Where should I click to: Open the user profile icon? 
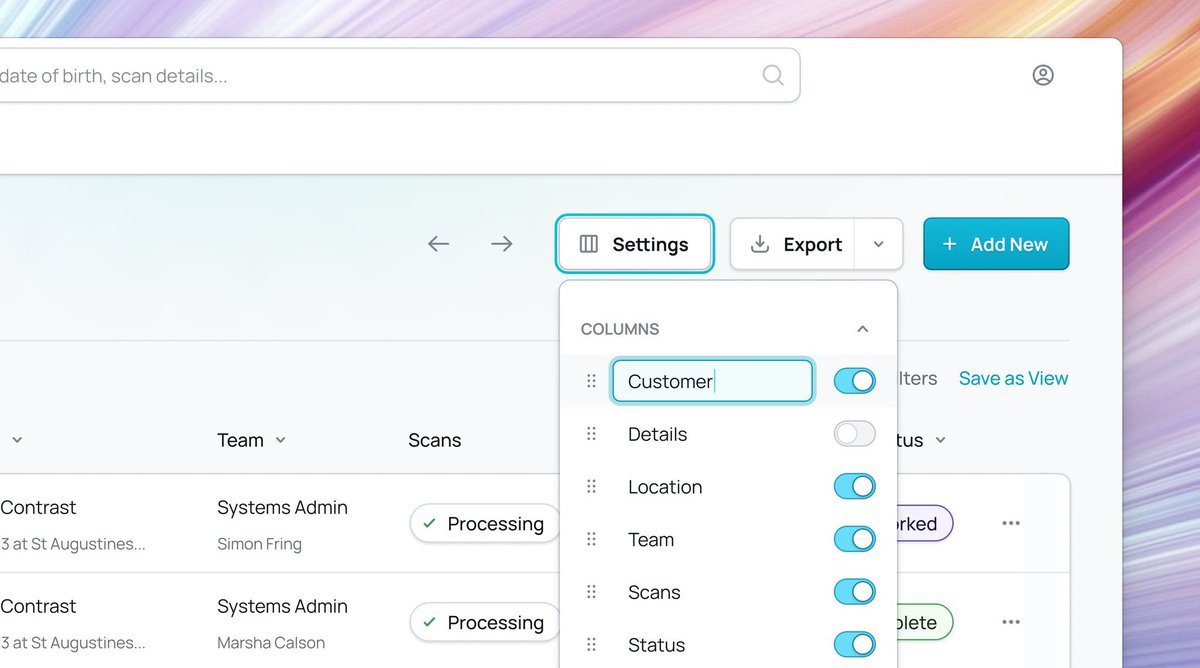1043,75
